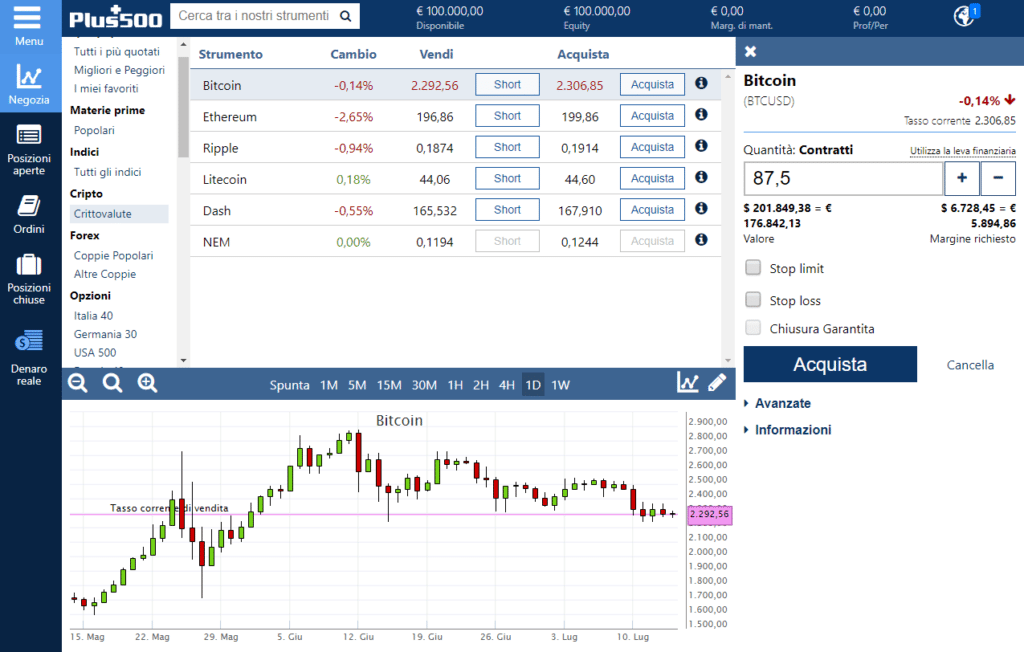Open the hamburger Menu icon
The height and width of the screenshot is (652, 1024).
pos(27,18)
